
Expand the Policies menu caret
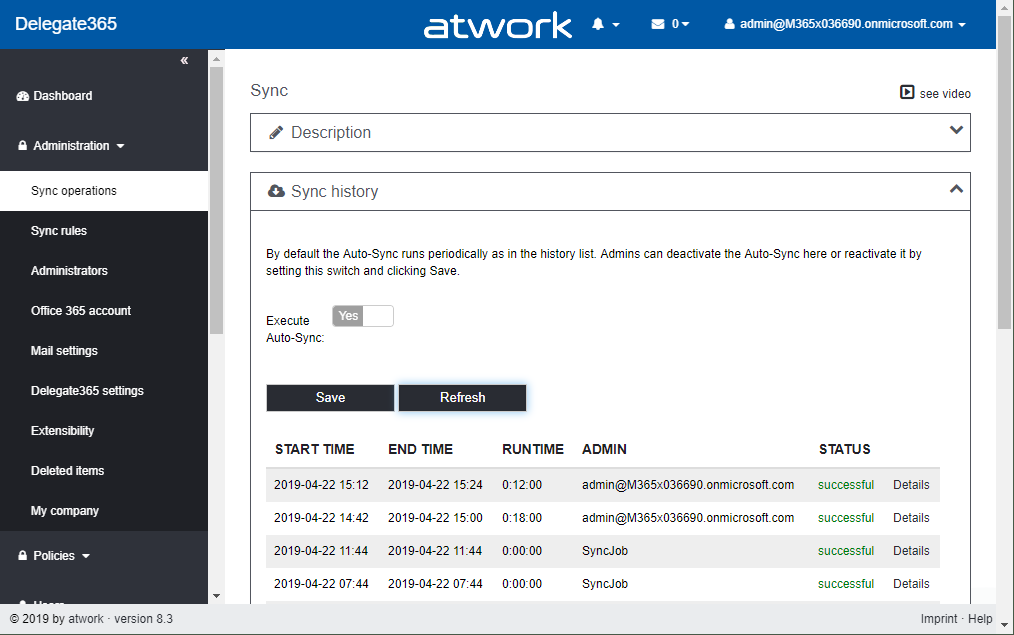pos(86,556)
